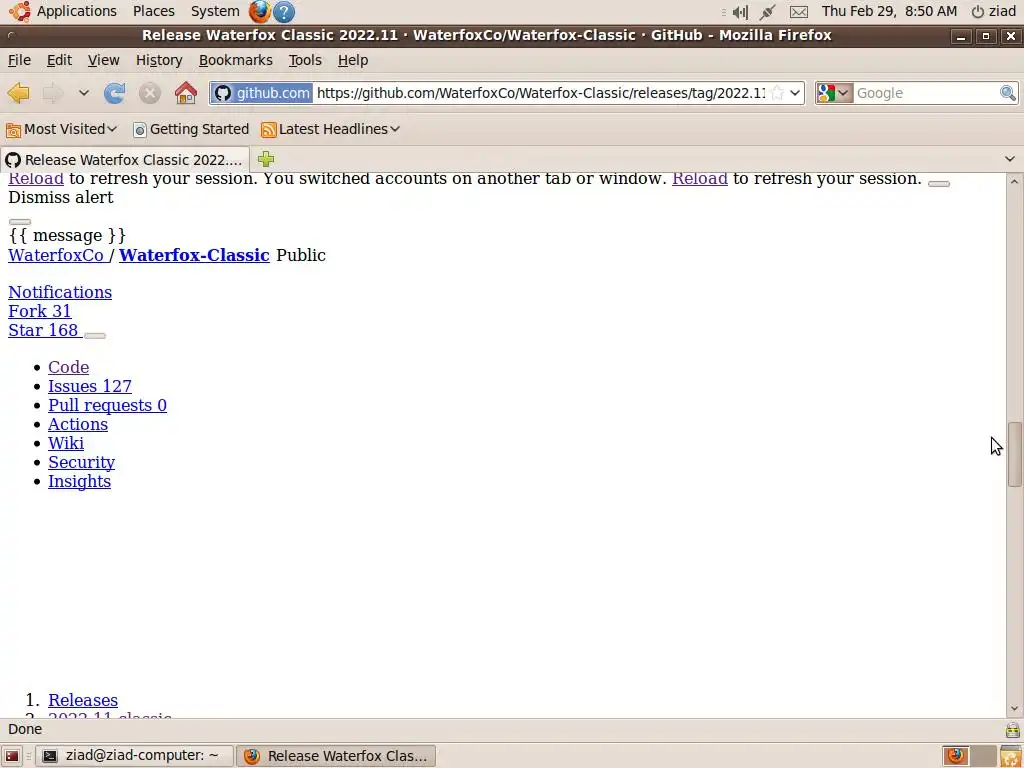Open the Releases breadcrumb link
Screen dimensions: 1024x768
tap(83, 699)
